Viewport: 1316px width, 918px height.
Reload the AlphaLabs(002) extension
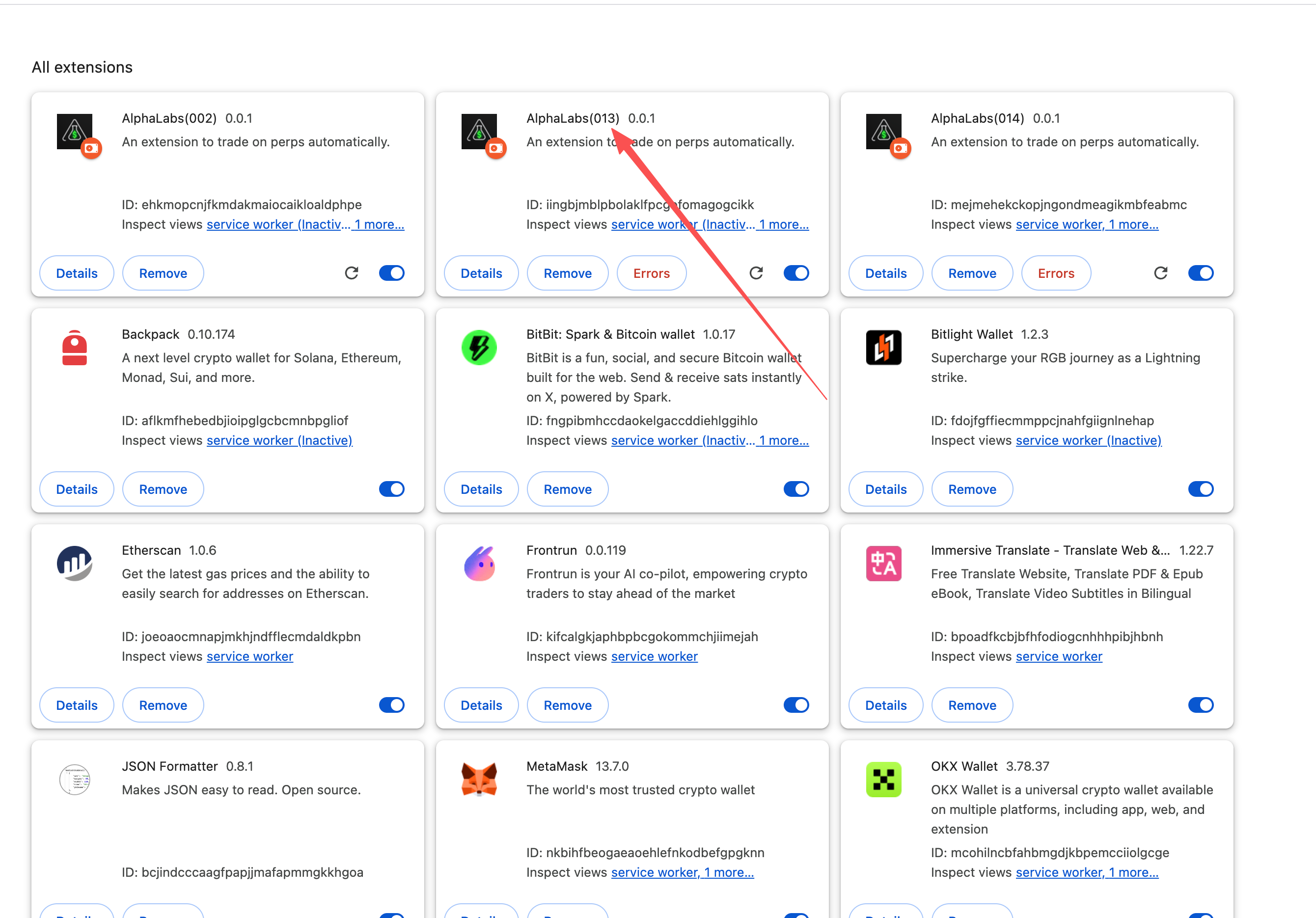coord(352,273)
